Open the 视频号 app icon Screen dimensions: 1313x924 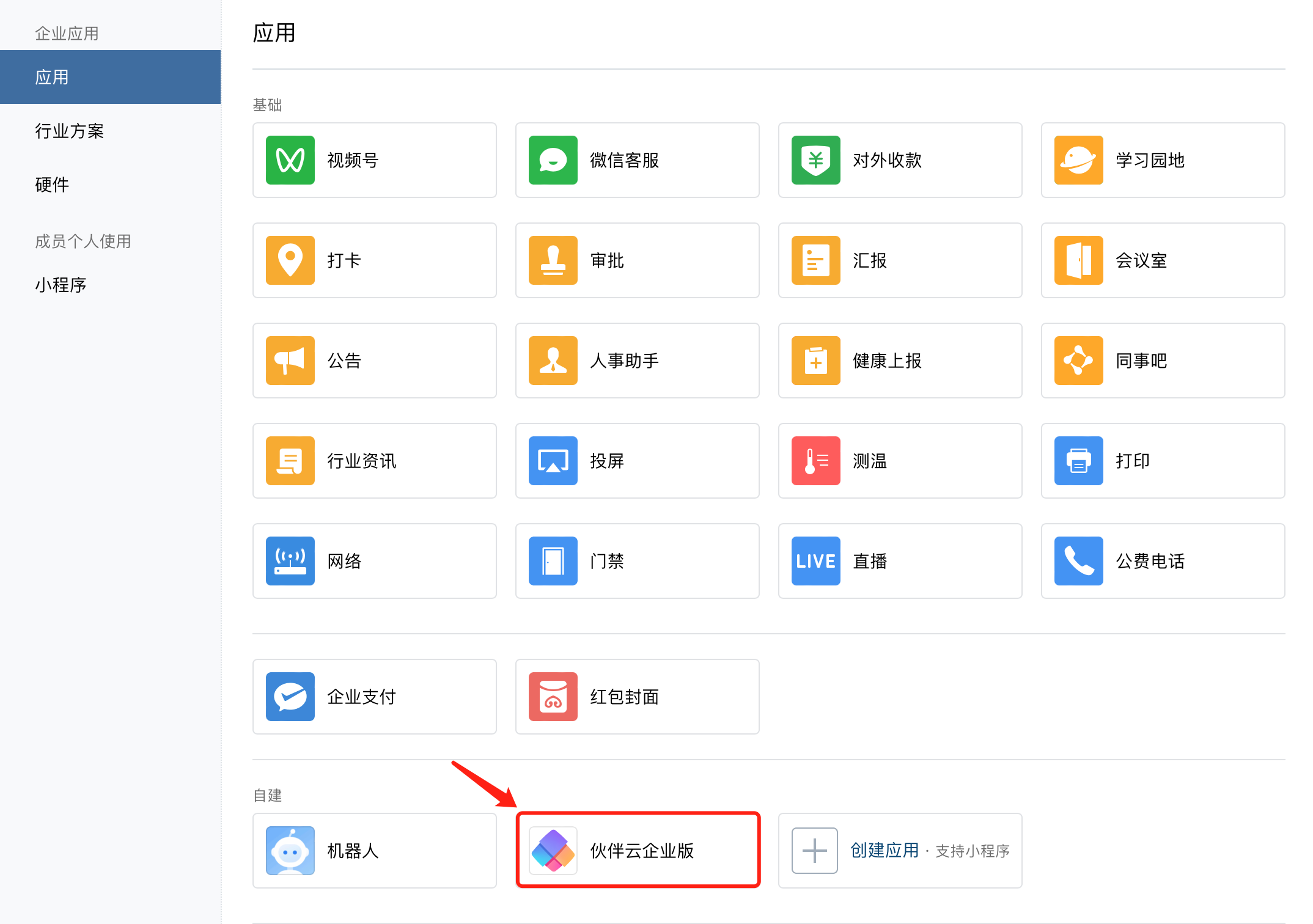pos(290,160)
